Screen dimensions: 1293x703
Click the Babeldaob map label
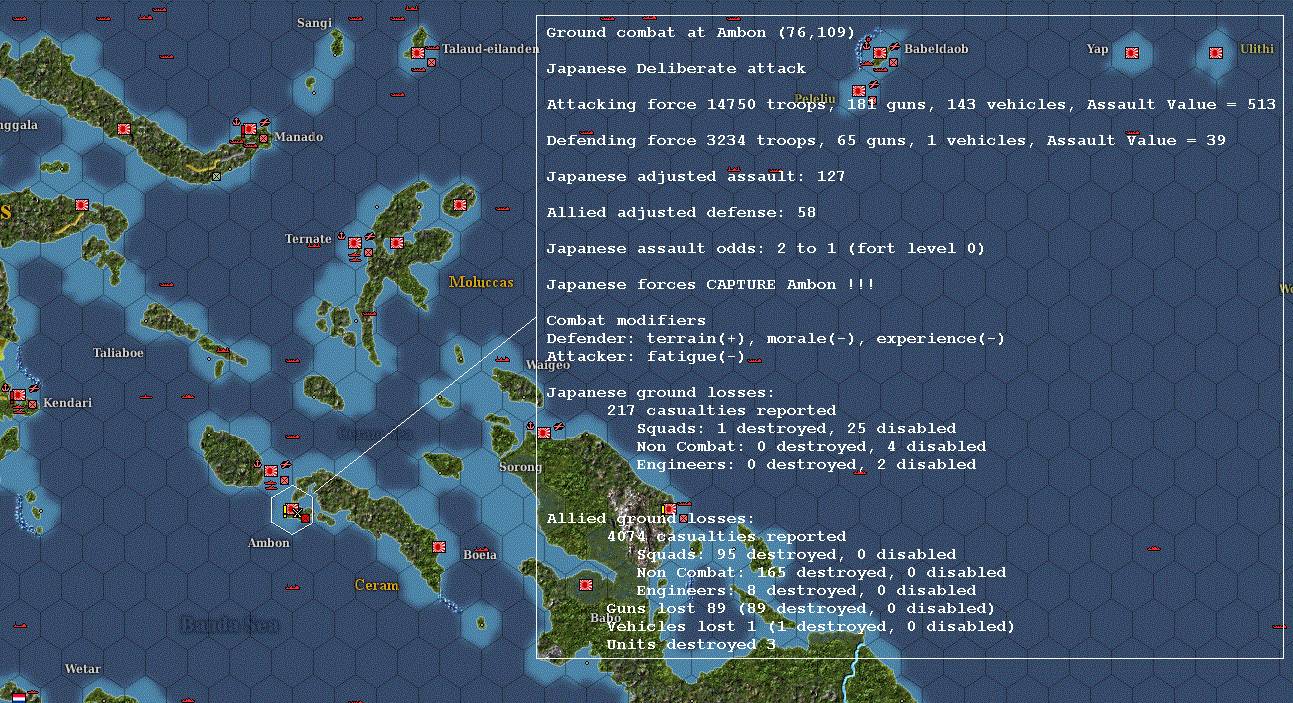click(x=936, y=49)
